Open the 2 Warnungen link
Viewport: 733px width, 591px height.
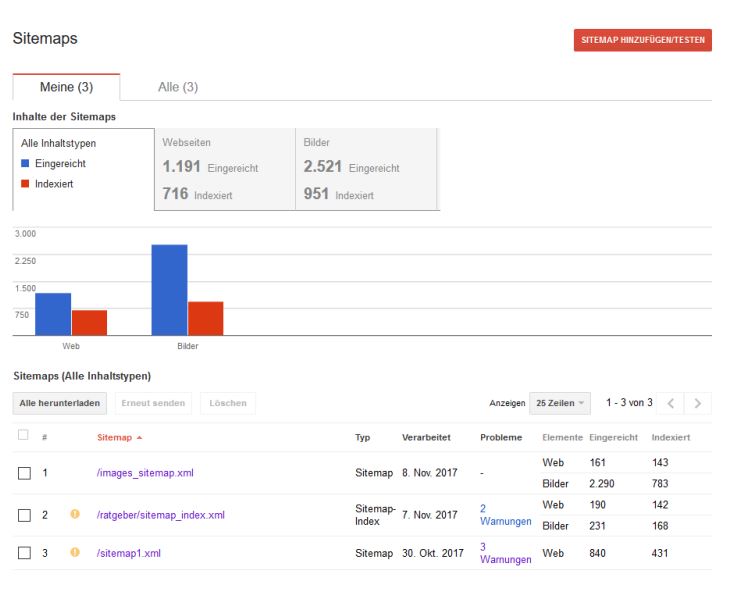click(x=505, y=515)
